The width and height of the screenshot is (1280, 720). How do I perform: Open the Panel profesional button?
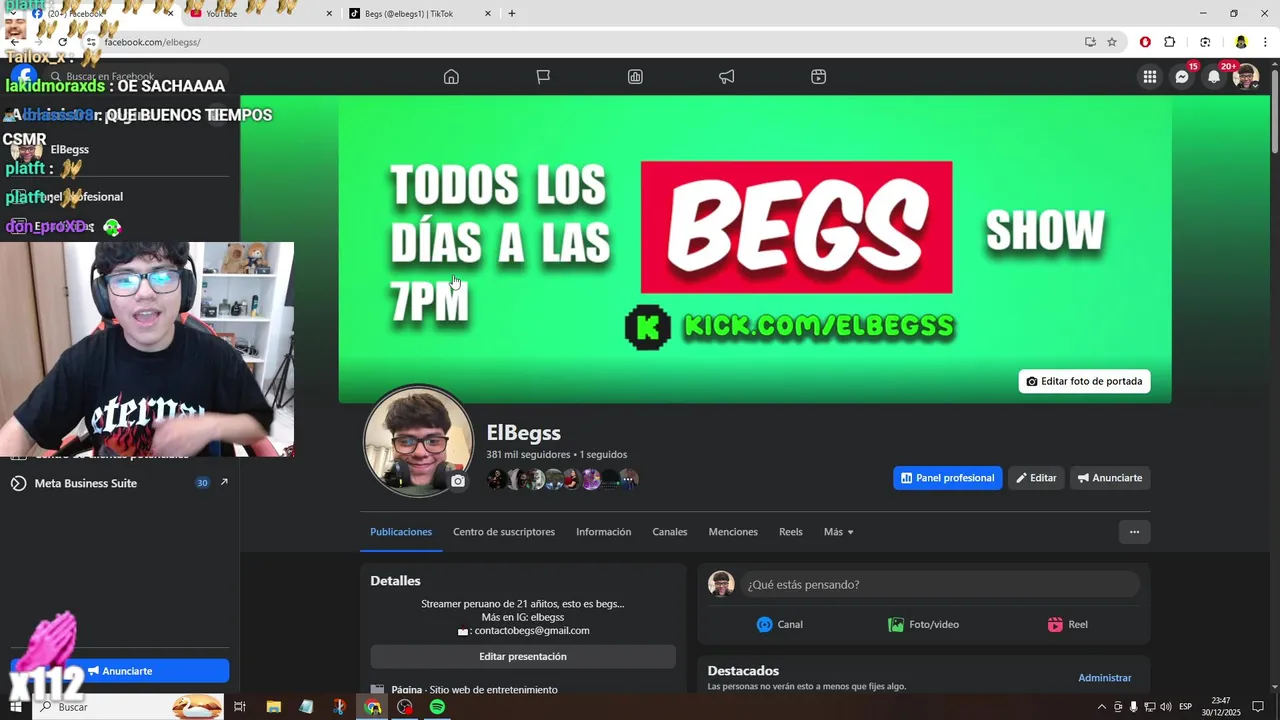(947, 478)
